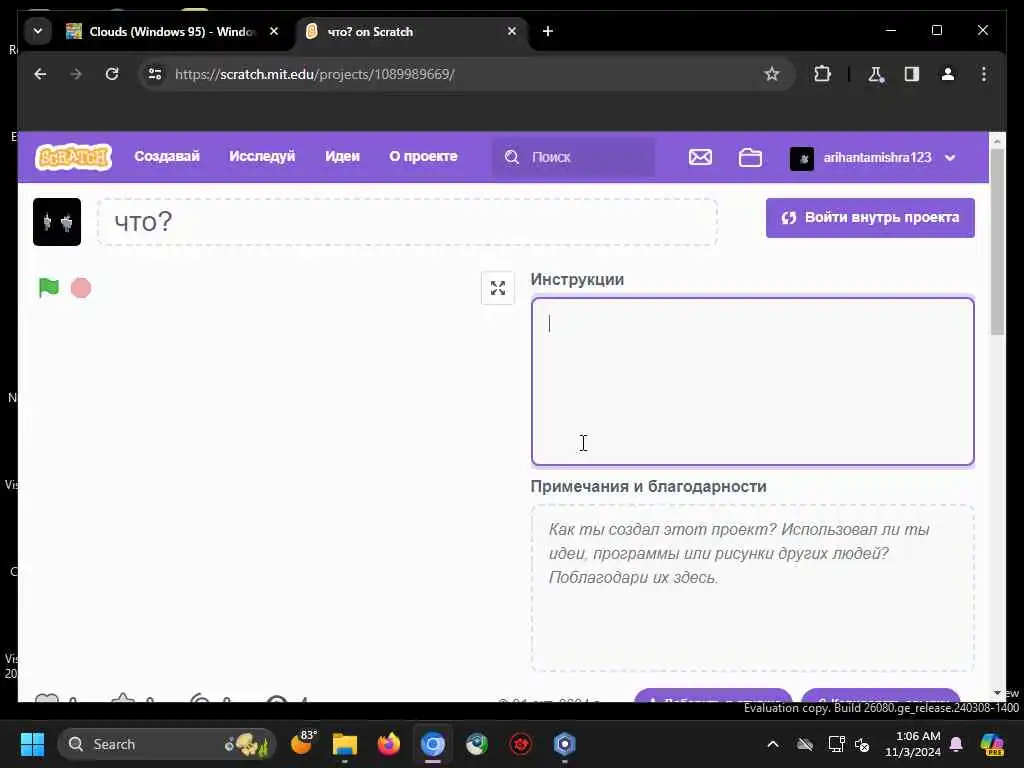
Task: Open the red circular taskbar app
Action: coord(520,744)
